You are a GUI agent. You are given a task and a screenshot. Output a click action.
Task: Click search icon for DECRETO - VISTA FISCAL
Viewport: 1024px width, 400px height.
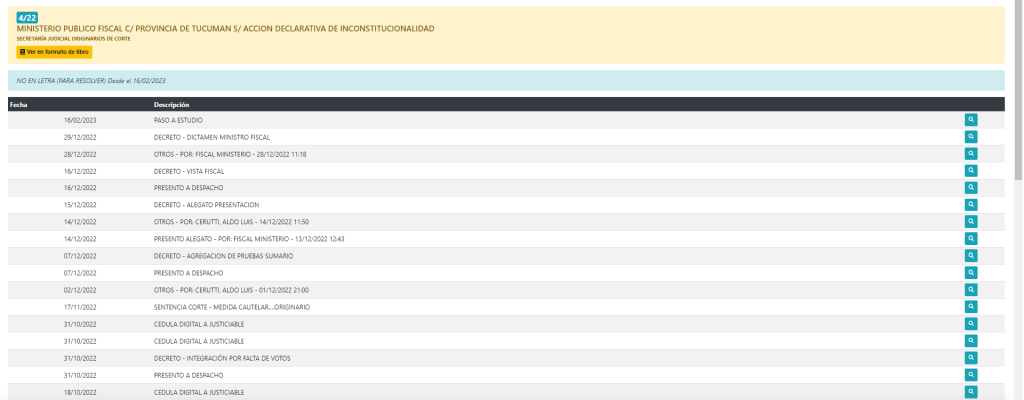(971, 171)
